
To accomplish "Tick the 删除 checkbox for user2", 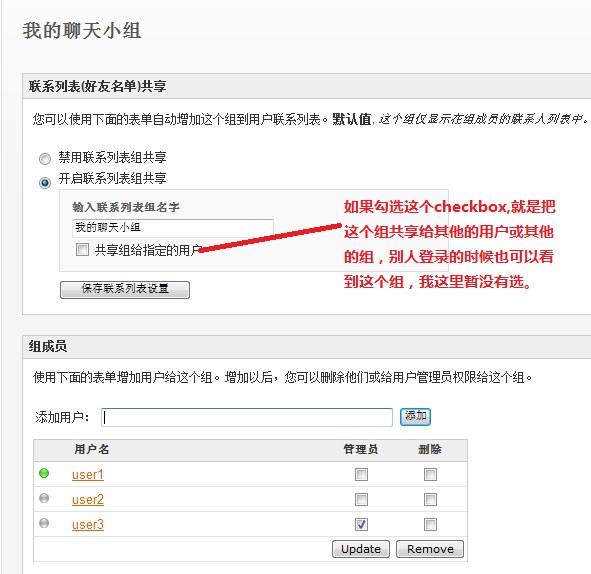I will click(x=430, y=500).
